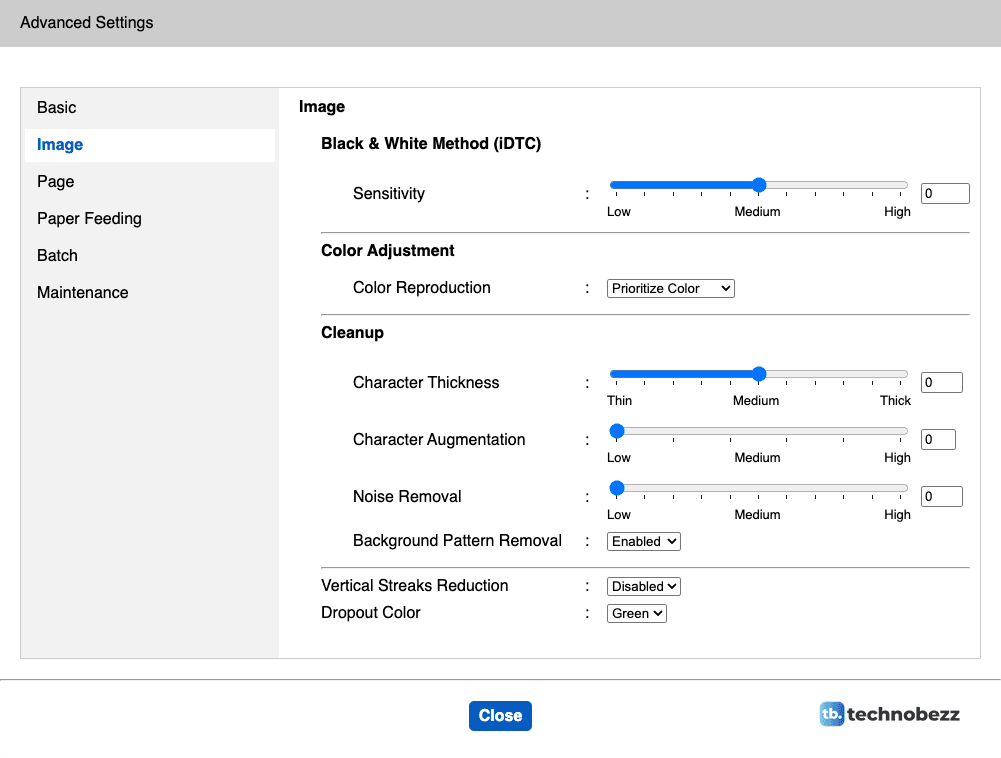The width and height of the screenshot is (1001, 758).
Task: Focus the Sensitivity value input field
Action: [945, 193]
